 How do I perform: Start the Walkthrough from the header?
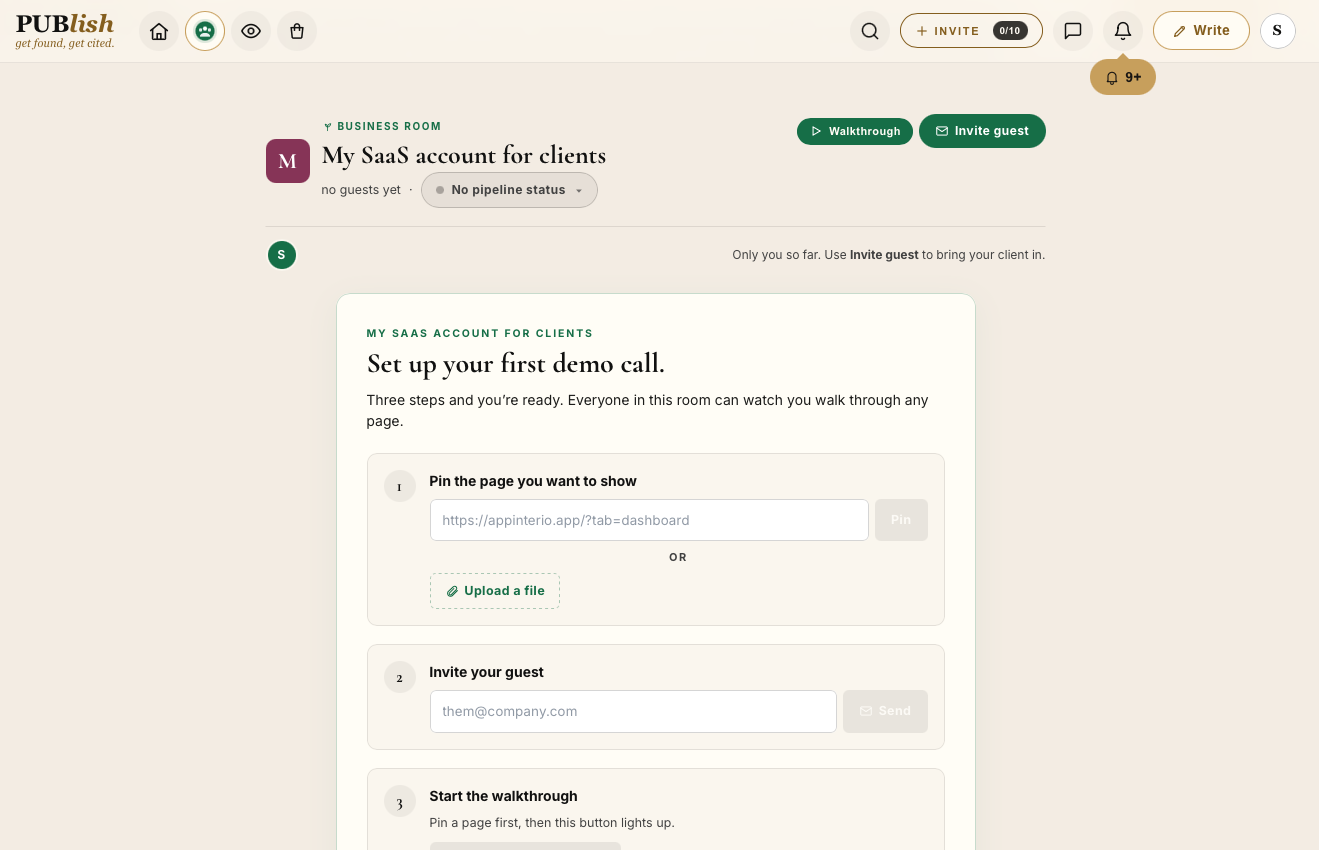[x=855, y=131]
